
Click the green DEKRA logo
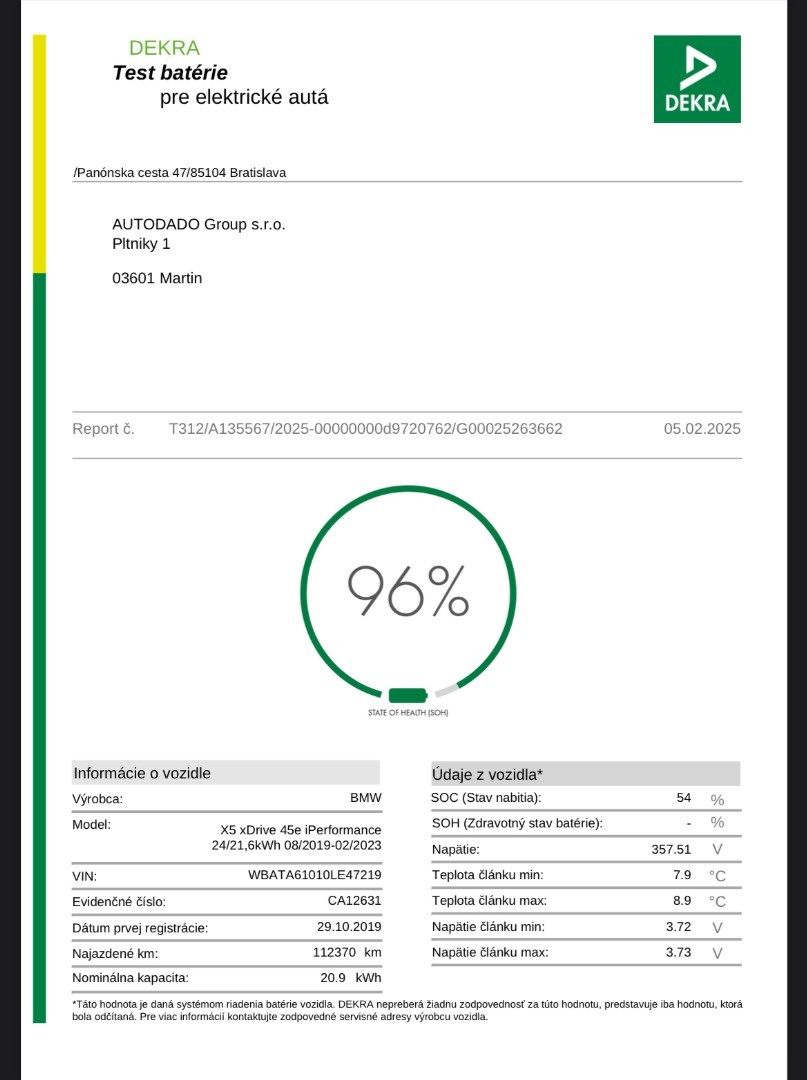tap(697, 79)
